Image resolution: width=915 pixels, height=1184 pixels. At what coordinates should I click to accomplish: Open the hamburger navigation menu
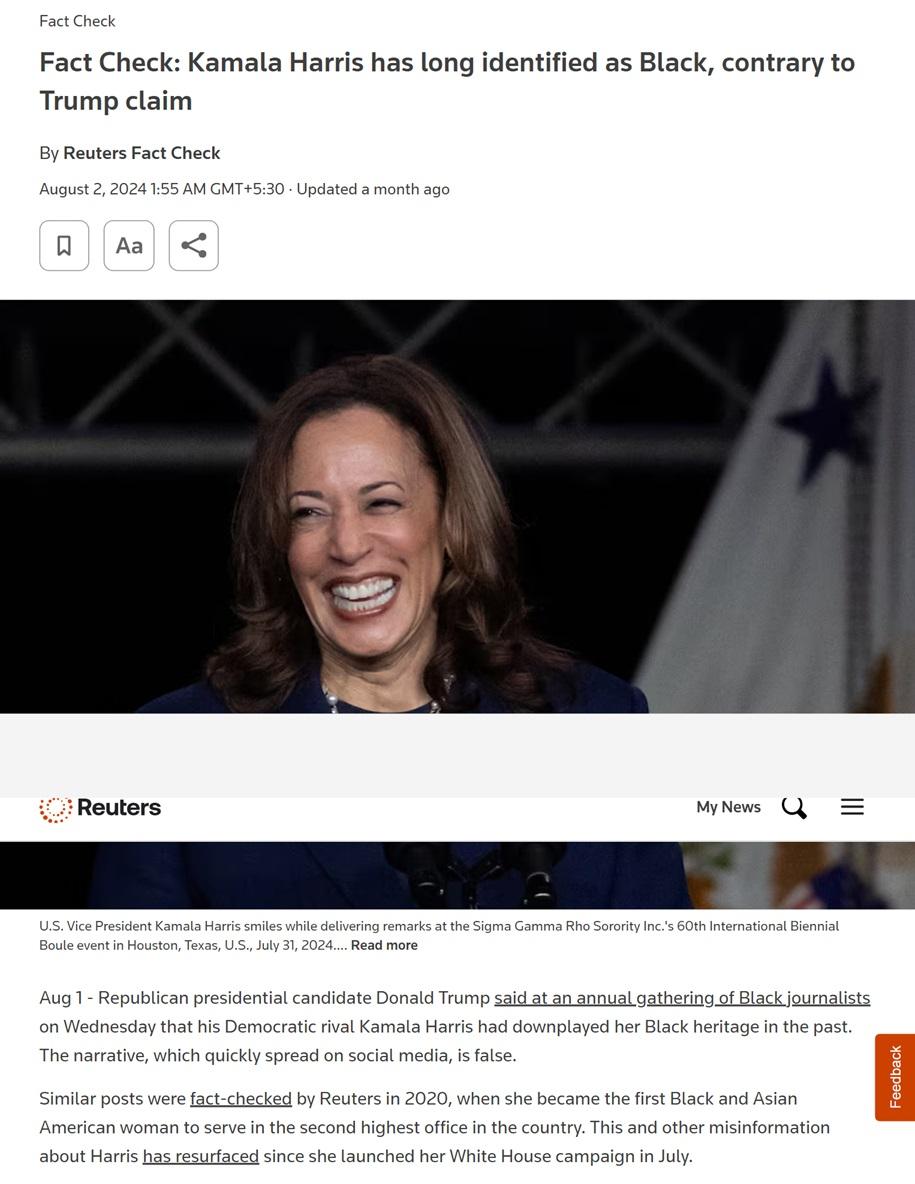coord(852,807)
